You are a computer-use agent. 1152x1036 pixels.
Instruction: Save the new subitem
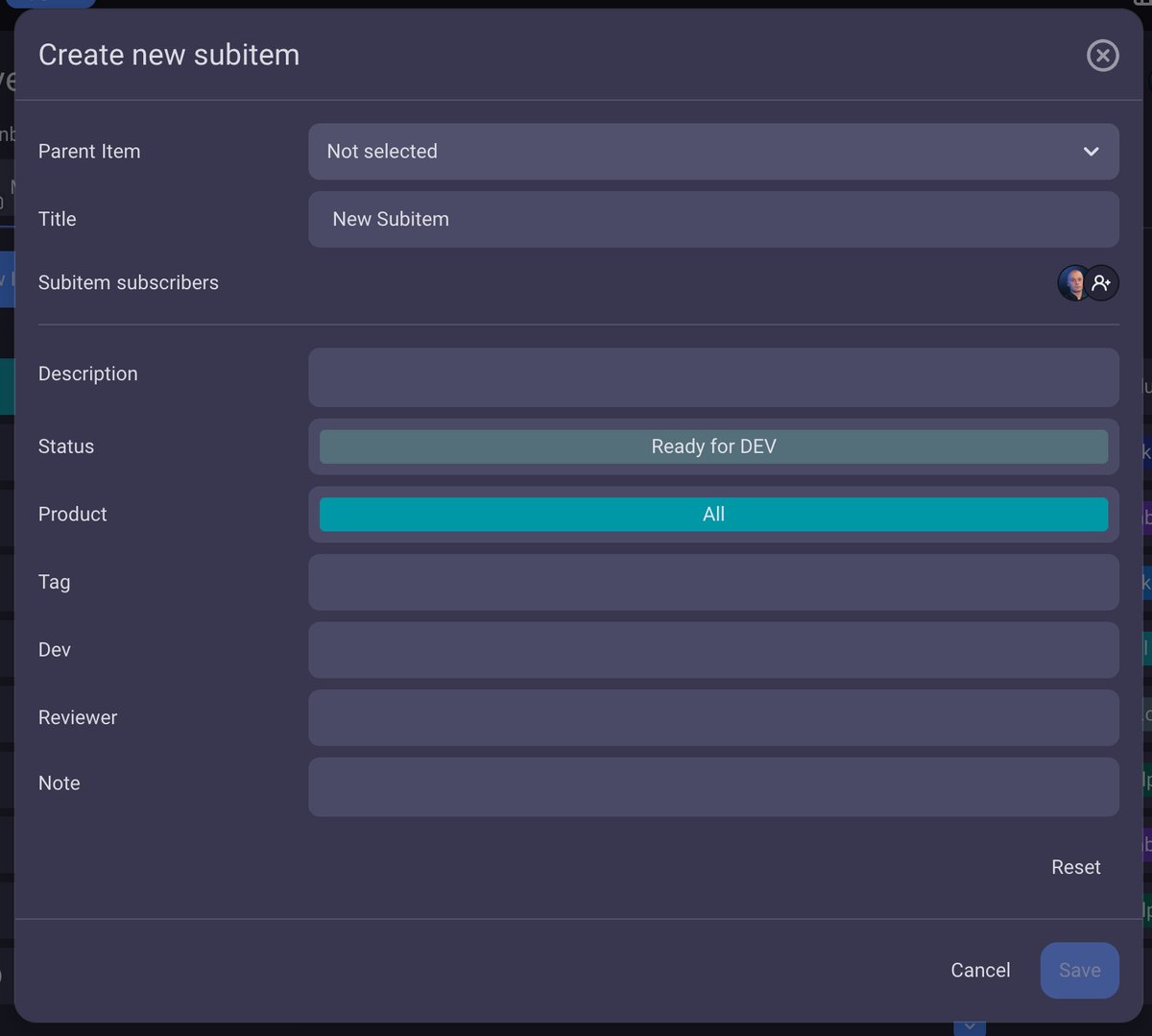[x=1079, y=971]
